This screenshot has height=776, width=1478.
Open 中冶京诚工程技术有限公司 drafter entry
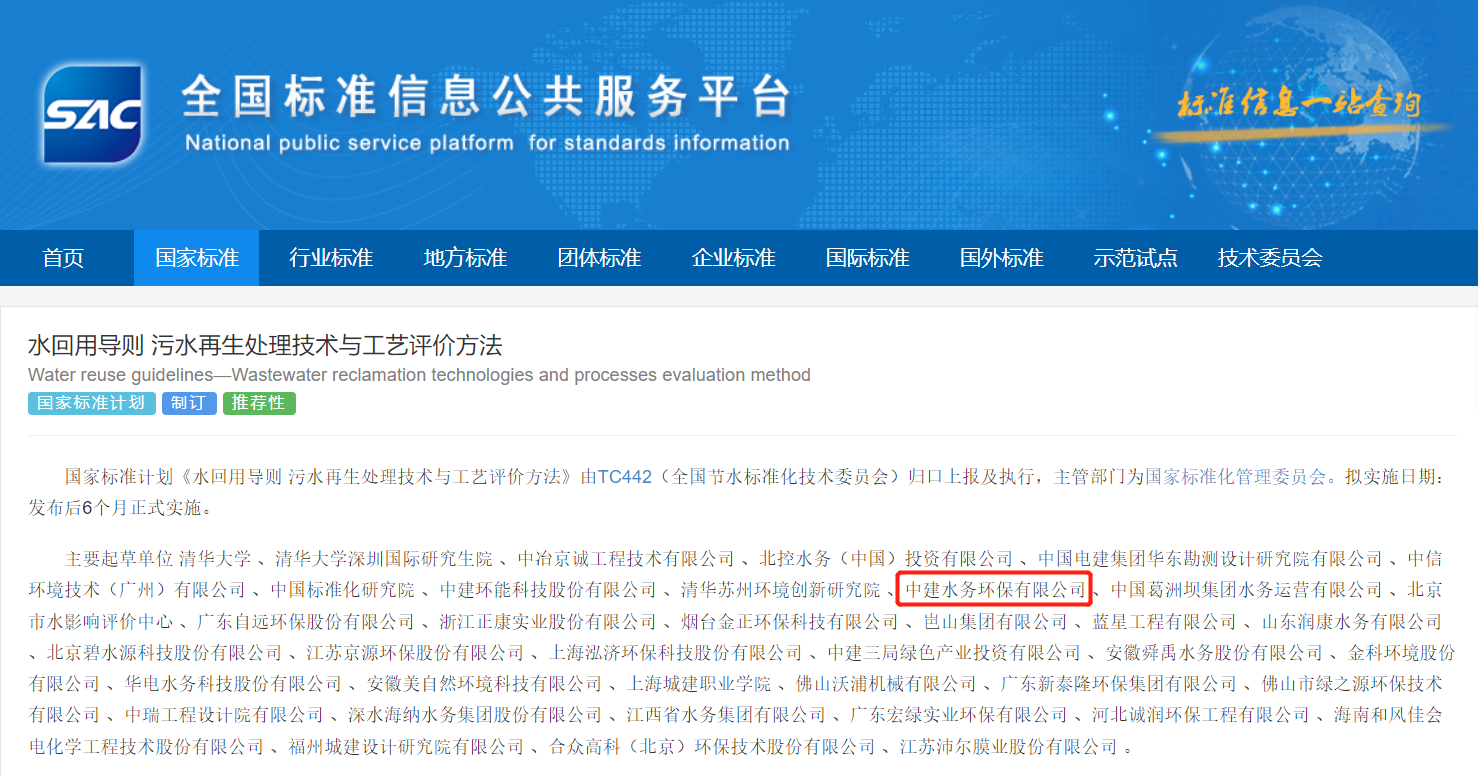pos(626,559)
